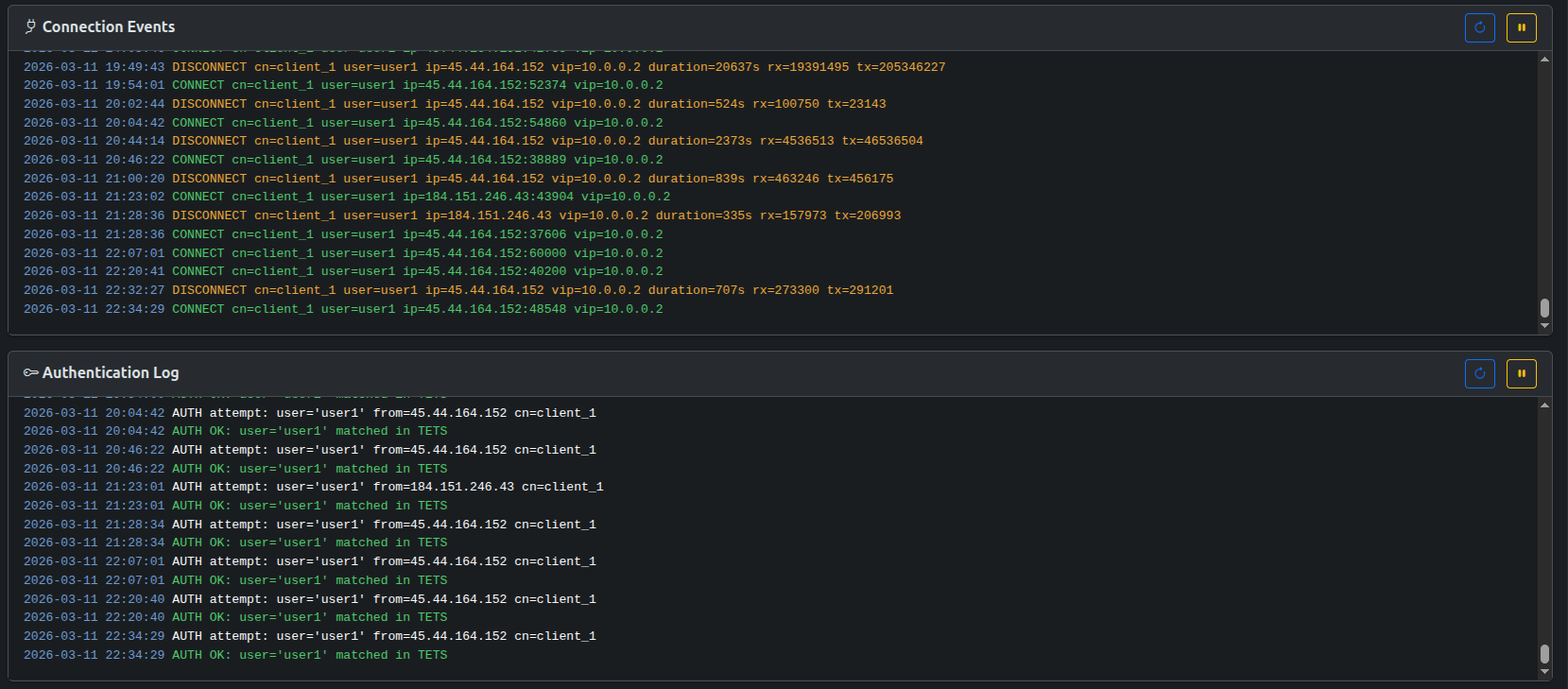Select the 20:04:42 AUTH OK log line
The height and width of the screenshot is (689, 1568).
click(x=235, y=431)
